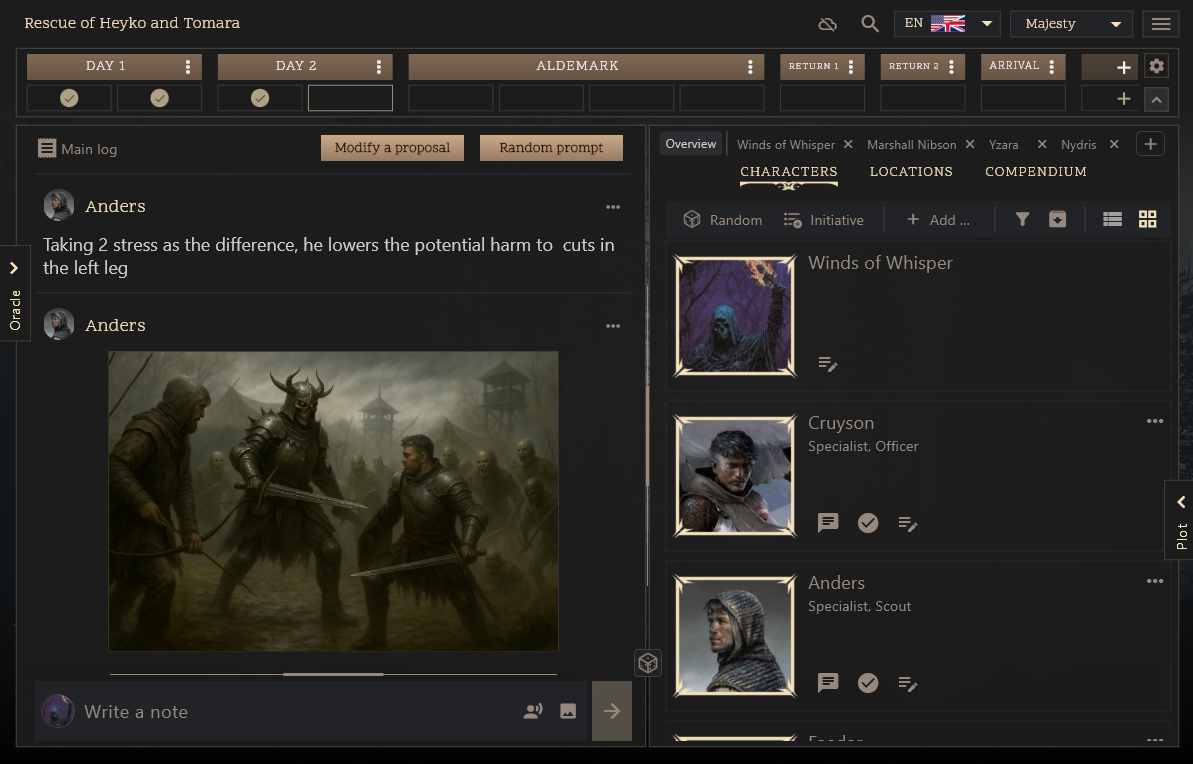Click the speaking character icon in note input
The height and width of the screenshot is (764, 1193).
tap(531, 711)
